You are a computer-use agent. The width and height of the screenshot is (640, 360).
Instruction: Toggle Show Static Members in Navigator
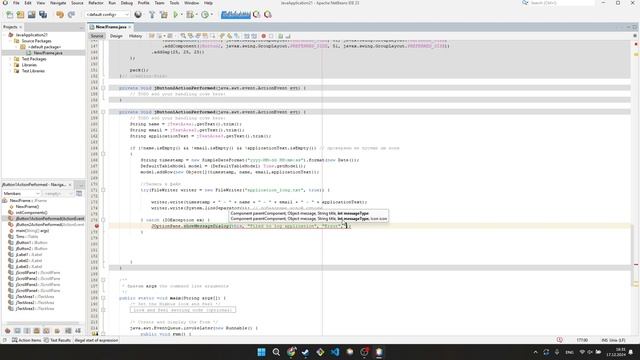27,331
